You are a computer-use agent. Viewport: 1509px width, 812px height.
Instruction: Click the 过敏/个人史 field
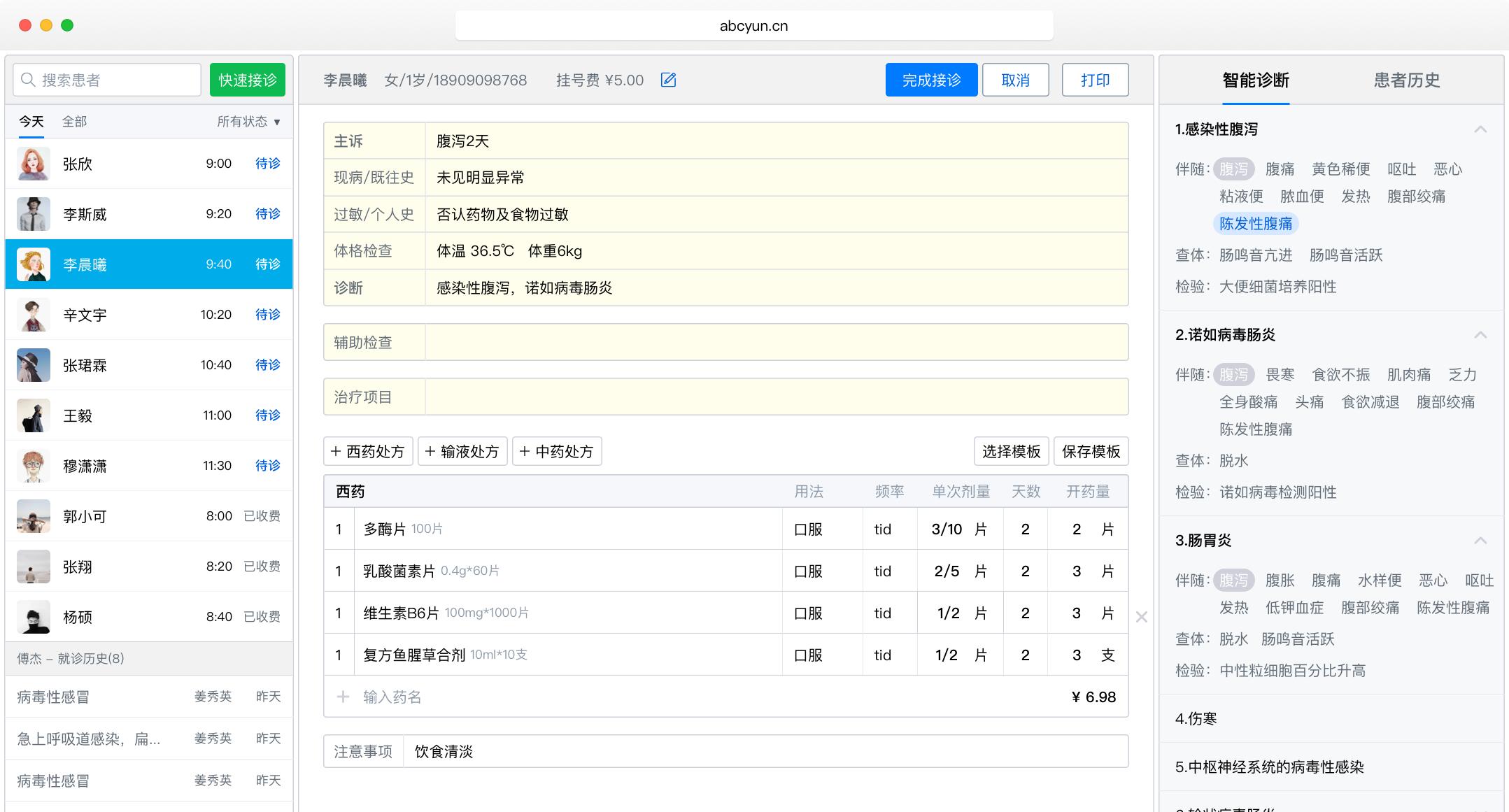click(777, 214)
